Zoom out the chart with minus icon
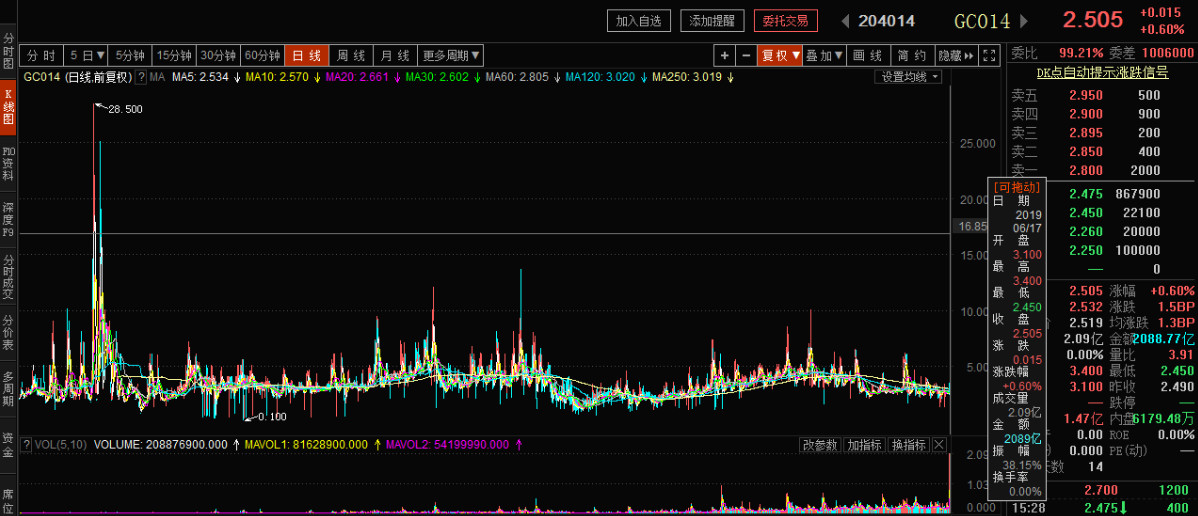The image size is (1198, 516). pyautogui.click(x=746, y=56)
